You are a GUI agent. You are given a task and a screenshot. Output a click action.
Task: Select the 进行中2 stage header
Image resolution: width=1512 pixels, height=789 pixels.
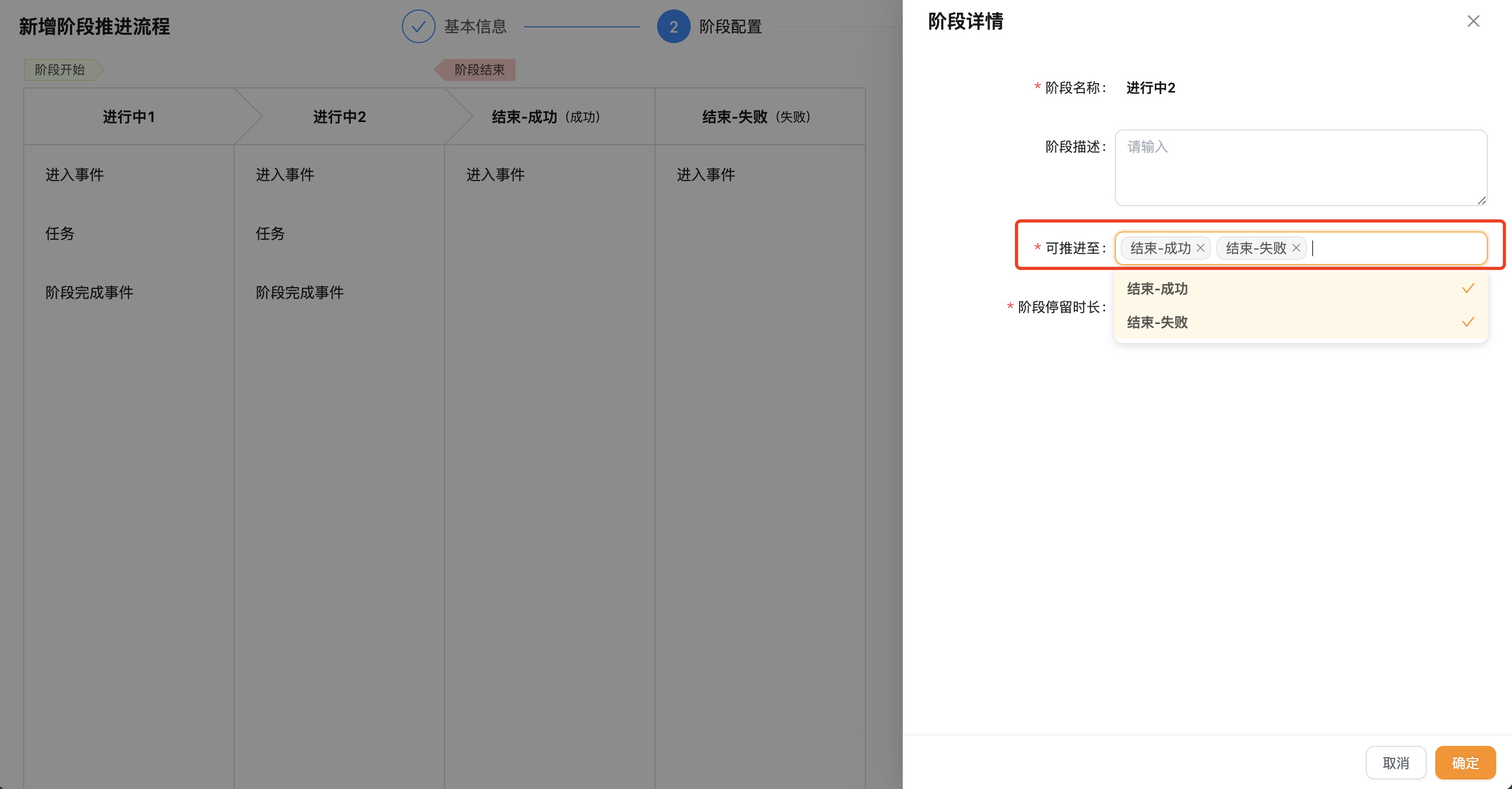point(339,117)
